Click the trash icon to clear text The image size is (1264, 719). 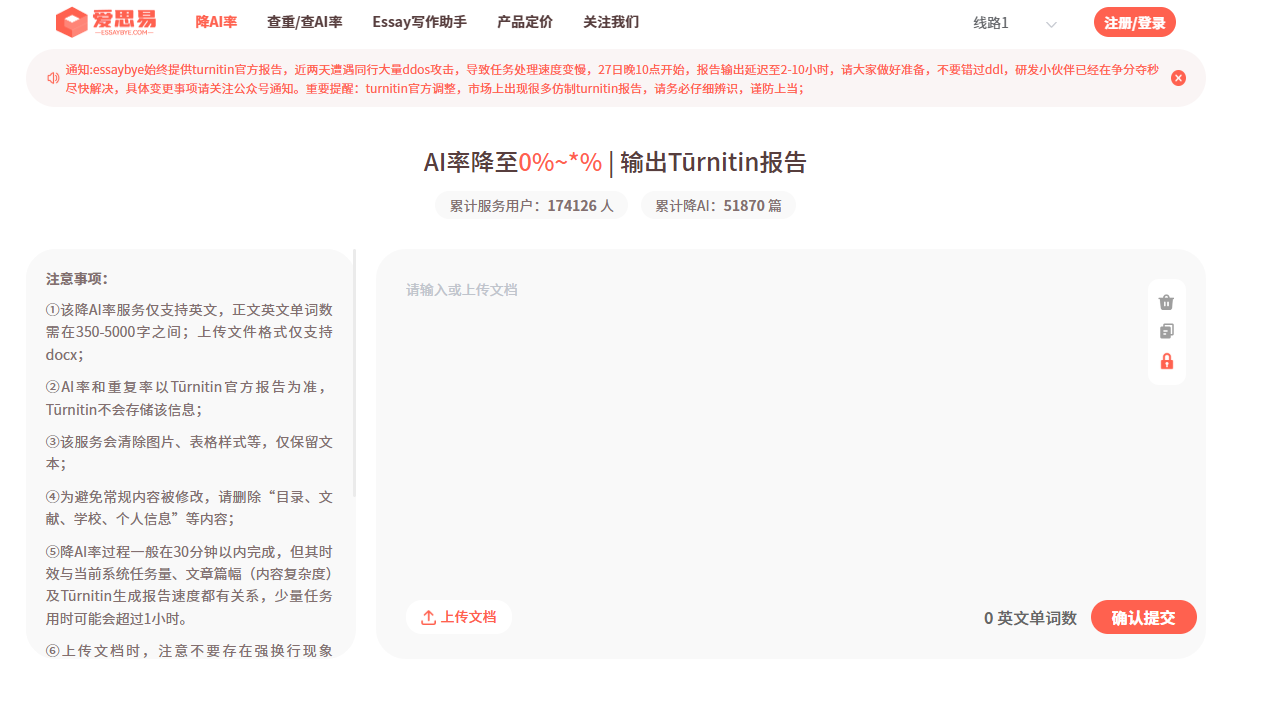(1166, 302)
